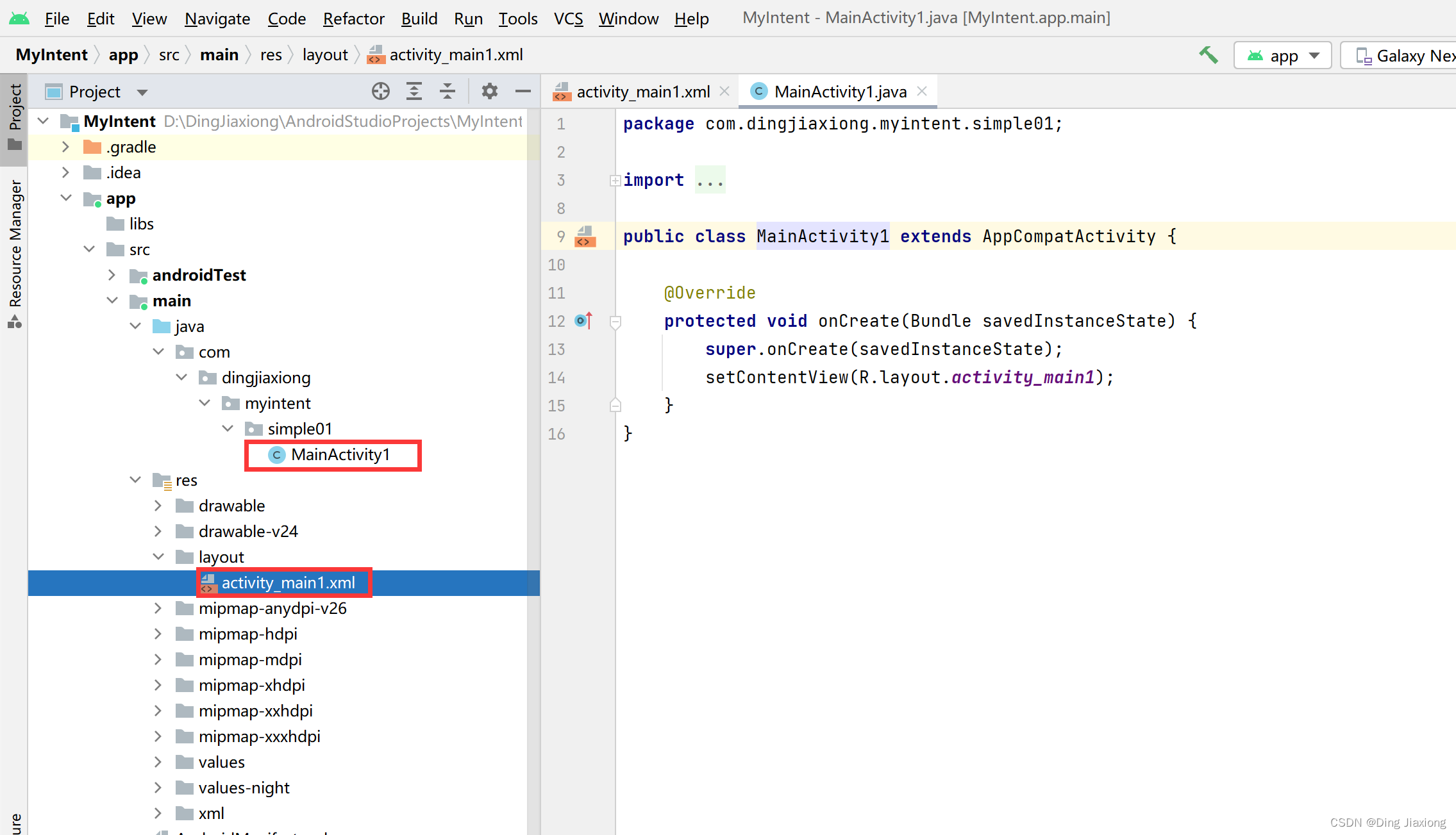Close the MainActivity1.java tab

click(922, 92)
